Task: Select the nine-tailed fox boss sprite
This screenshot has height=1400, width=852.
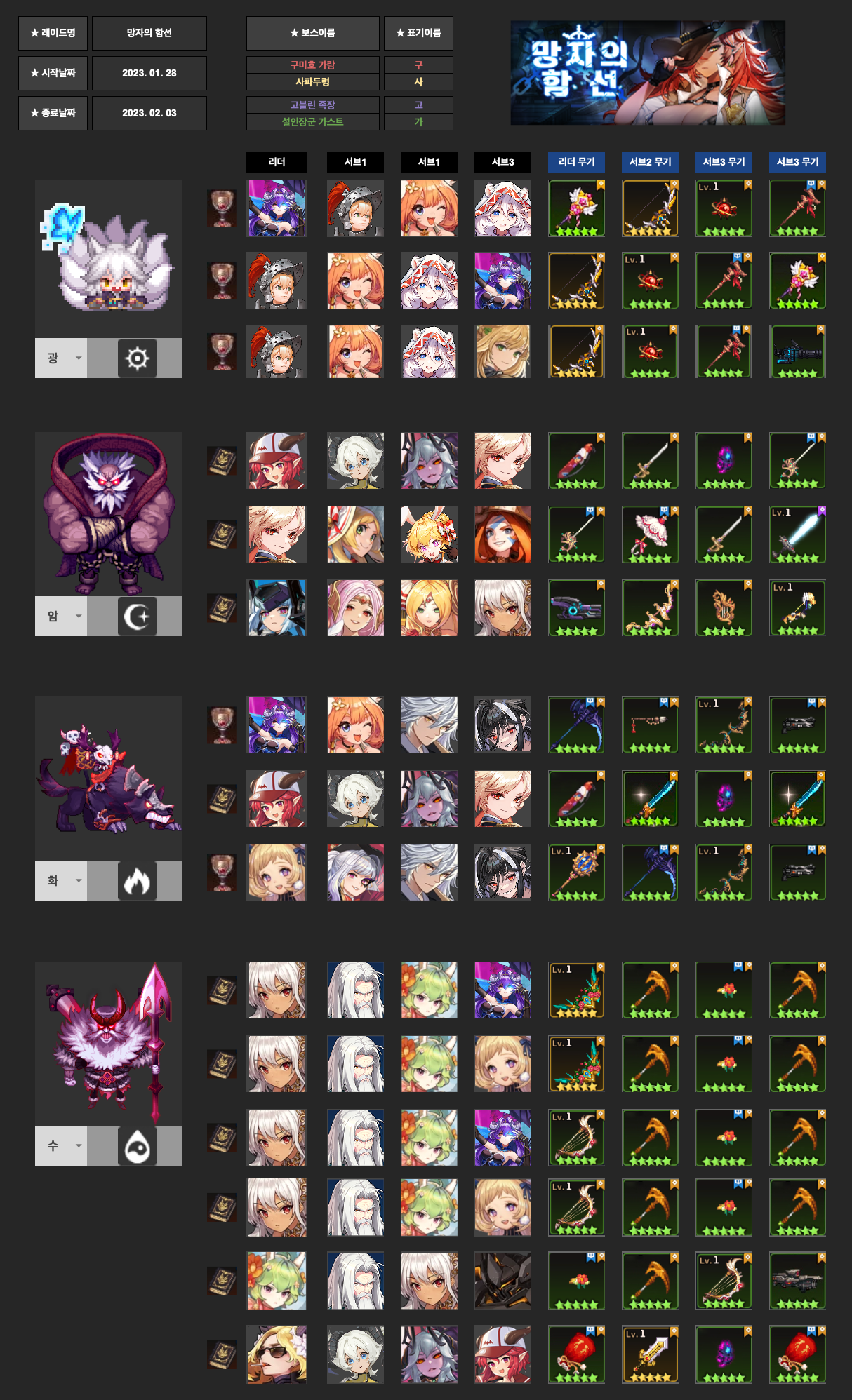Action: (109, 259)
